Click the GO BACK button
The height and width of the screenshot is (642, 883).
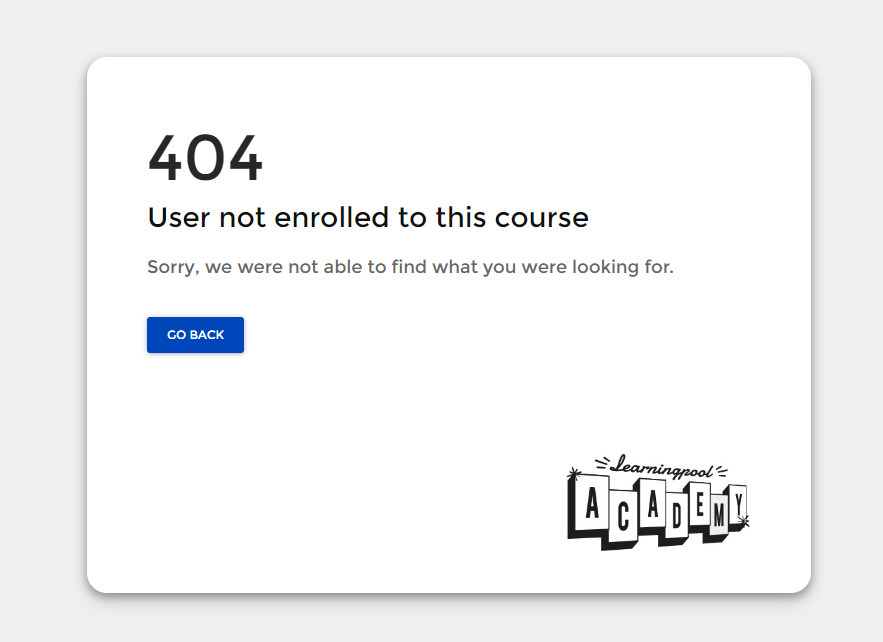tap(195, 335)
